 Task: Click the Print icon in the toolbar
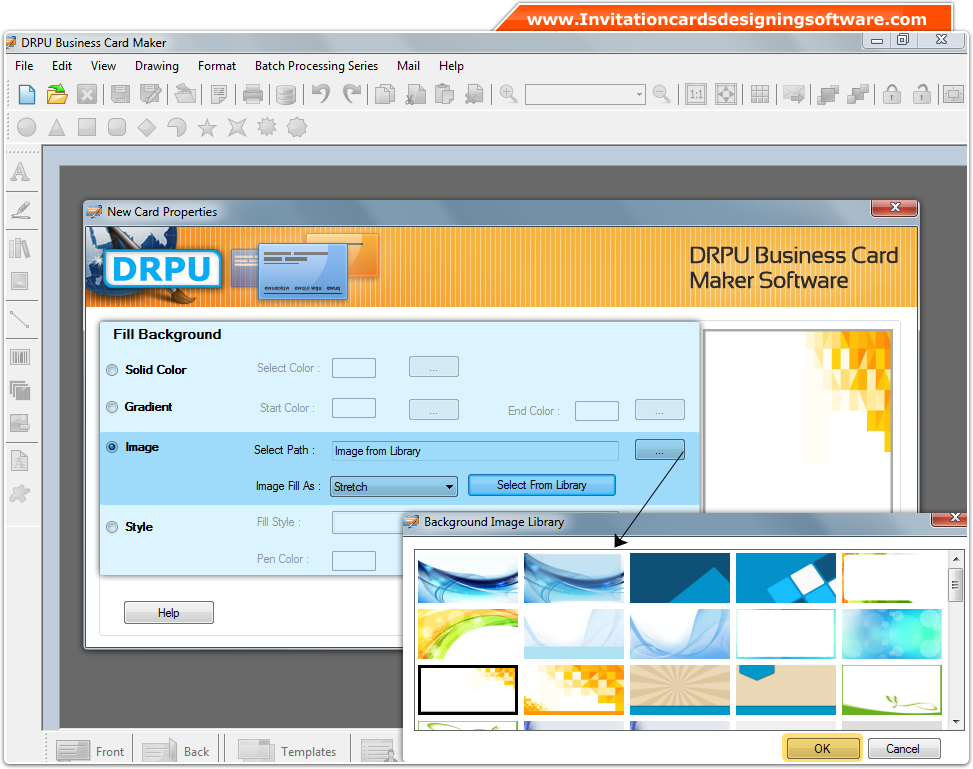[253, 93]
